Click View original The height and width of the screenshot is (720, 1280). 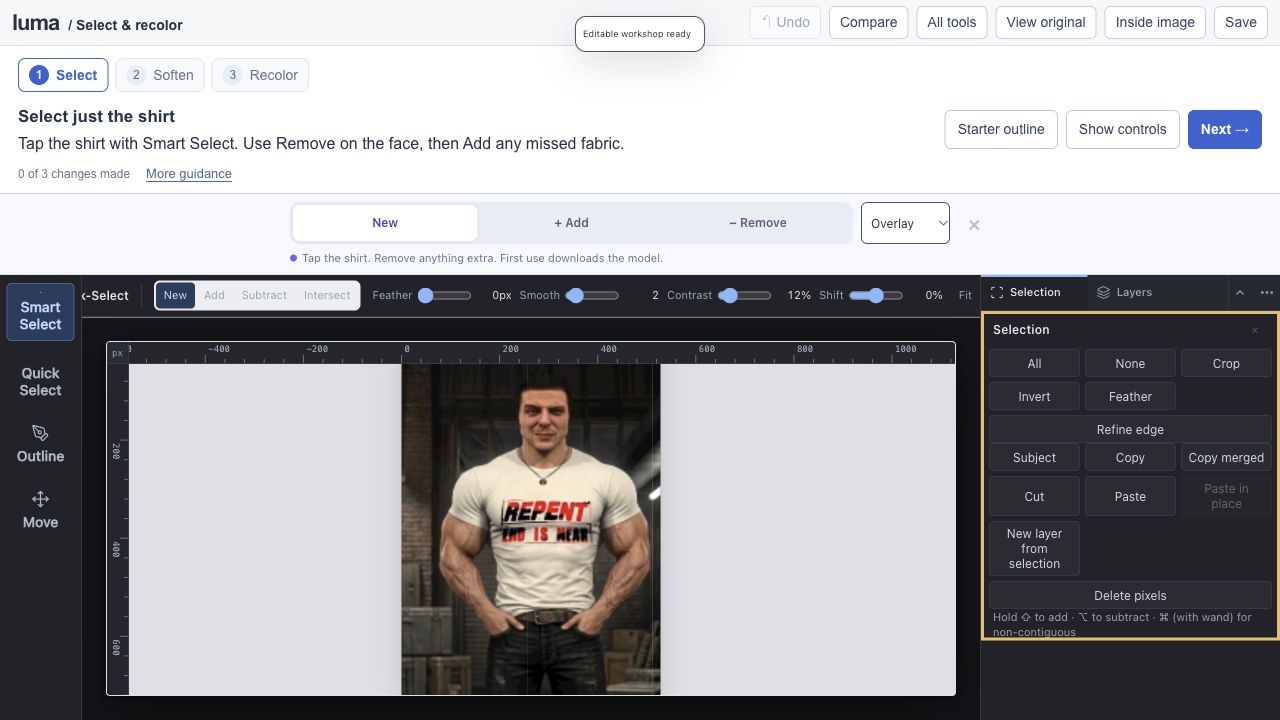click(1046, 22)
